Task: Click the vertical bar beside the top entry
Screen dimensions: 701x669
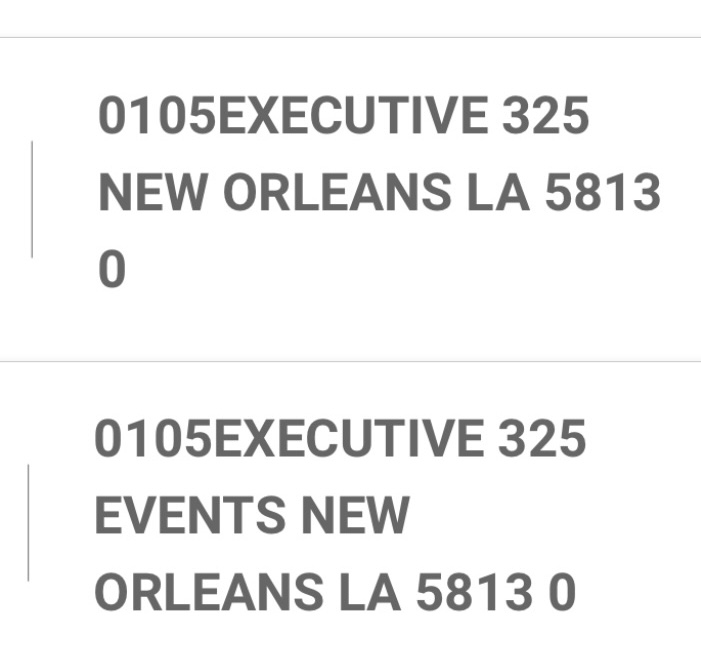Action: [32, 199]
